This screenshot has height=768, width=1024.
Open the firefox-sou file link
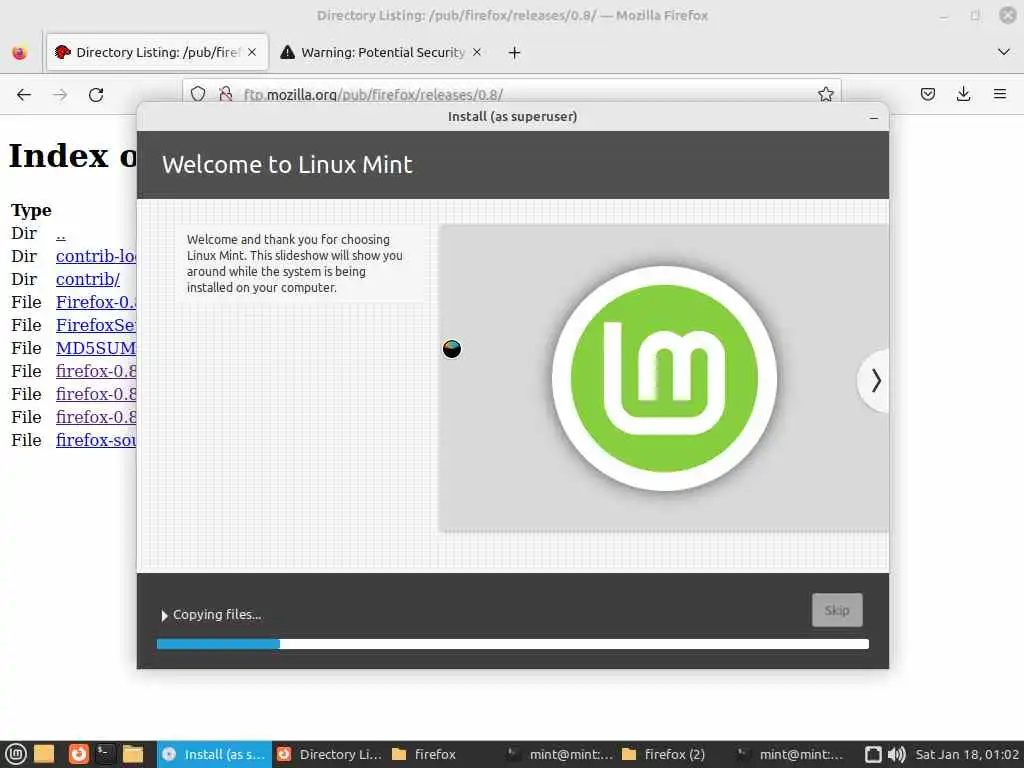pos(96,440)
